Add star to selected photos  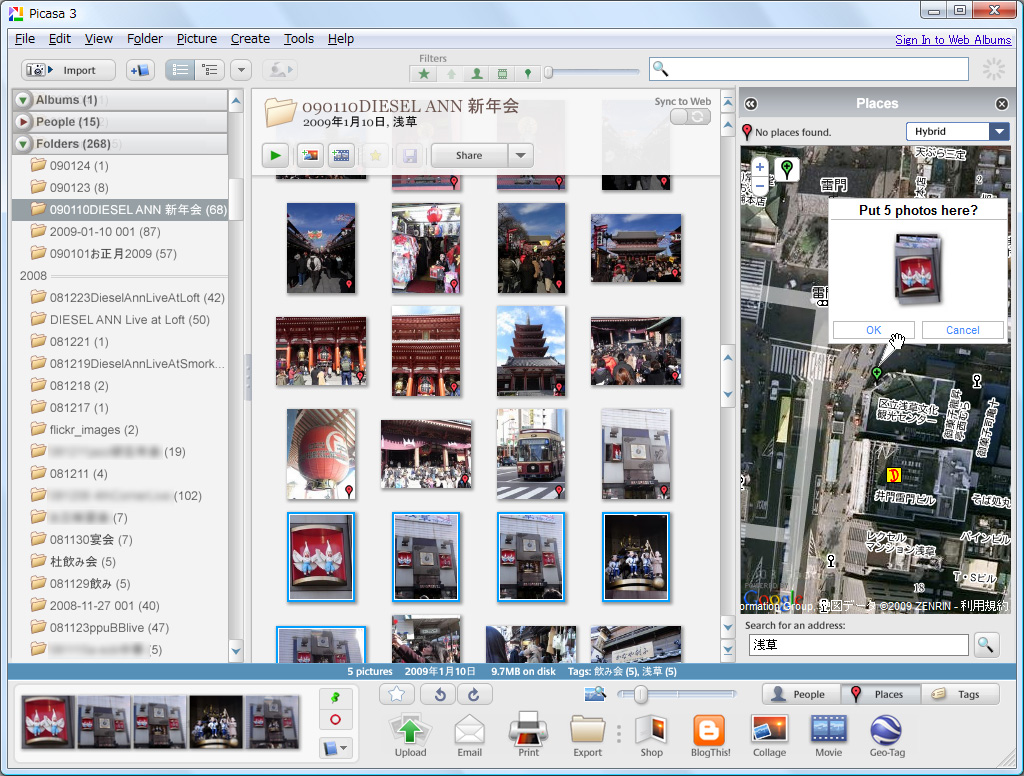pos(396,694)
